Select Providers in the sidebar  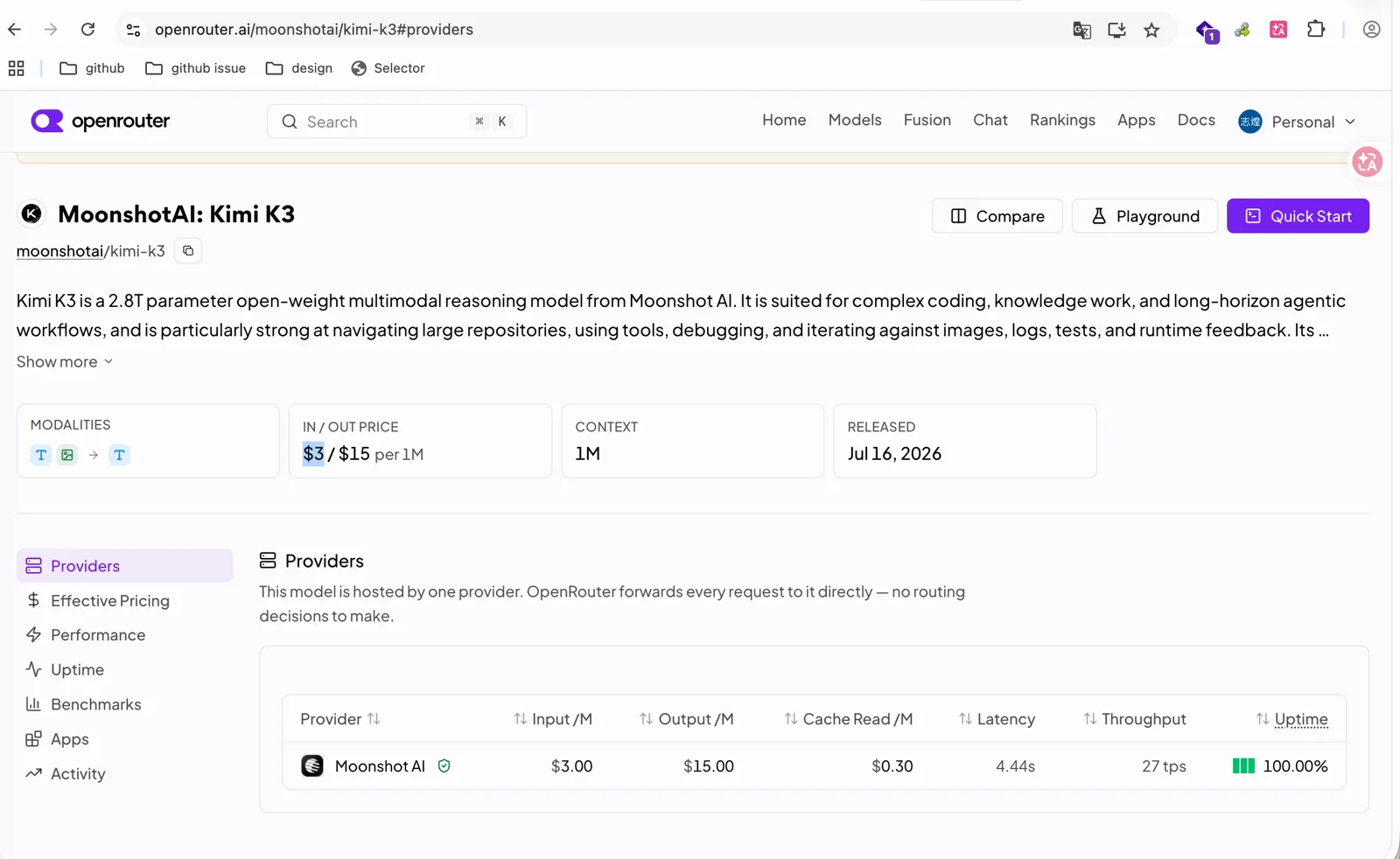125,566
